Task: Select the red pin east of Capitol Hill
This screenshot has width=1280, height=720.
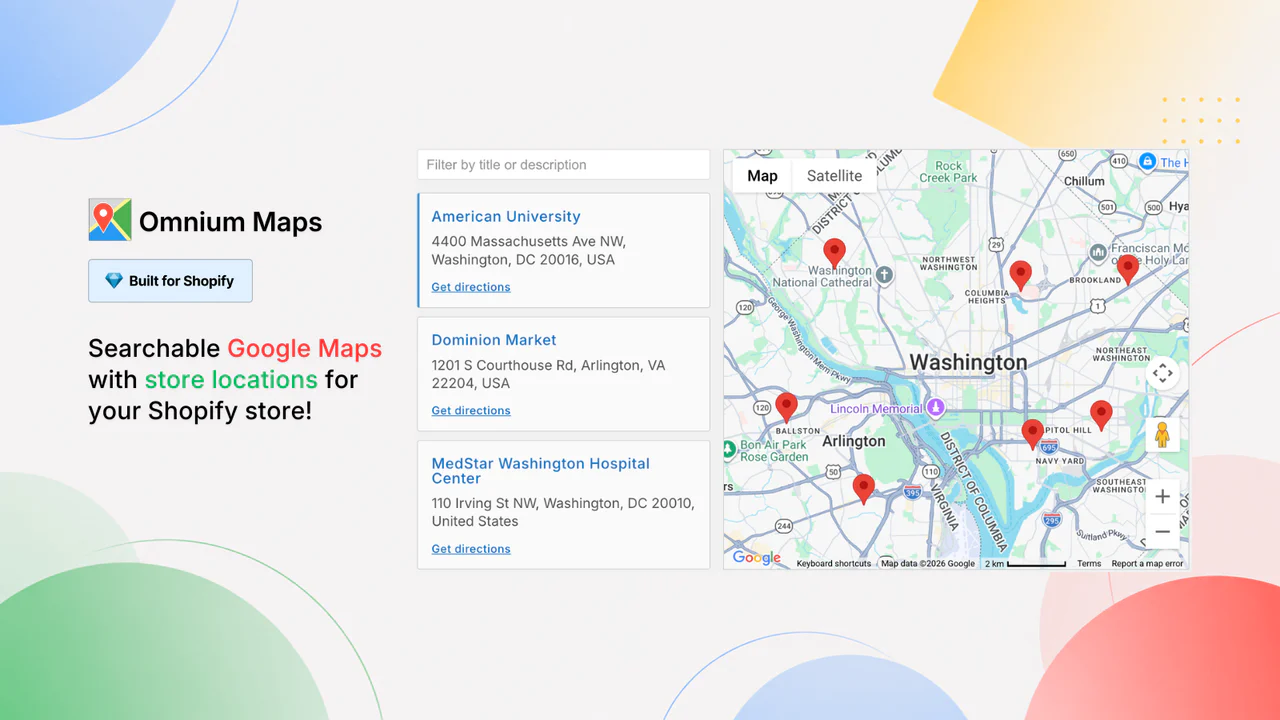Action: pyautogui.click(x=1101, y=416)
